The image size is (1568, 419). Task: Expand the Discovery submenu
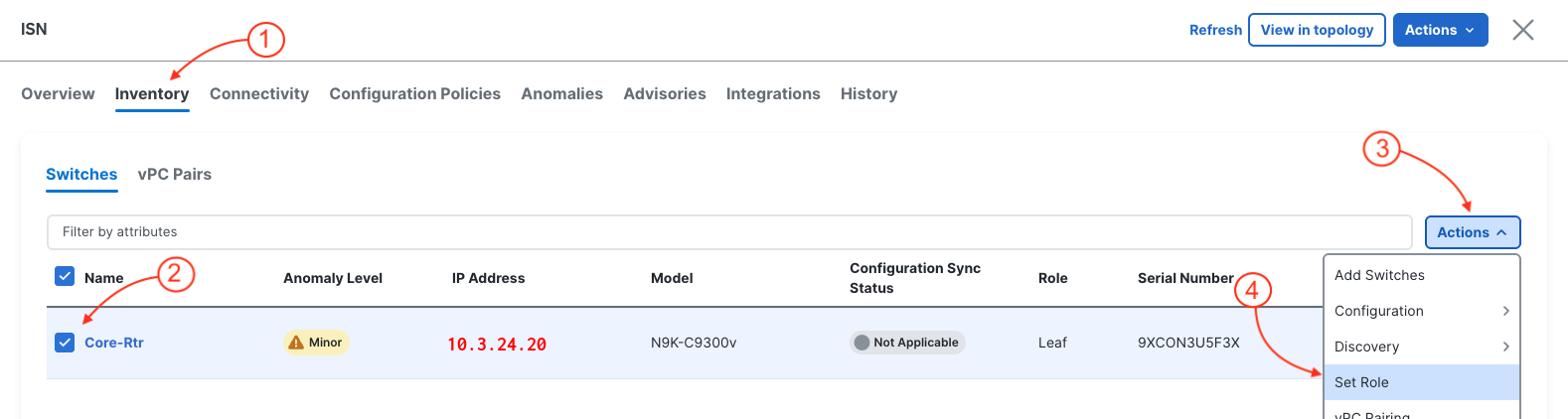coord(1421,347)
